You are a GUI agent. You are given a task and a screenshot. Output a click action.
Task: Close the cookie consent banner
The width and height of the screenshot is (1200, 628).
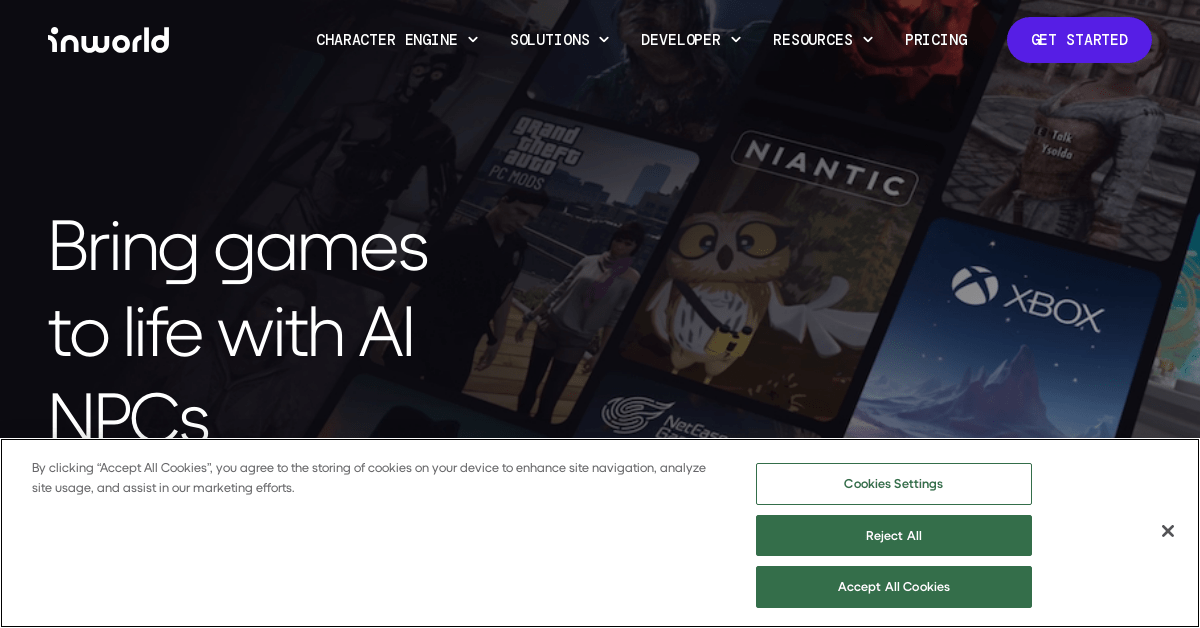click(x=1168, y=531)
